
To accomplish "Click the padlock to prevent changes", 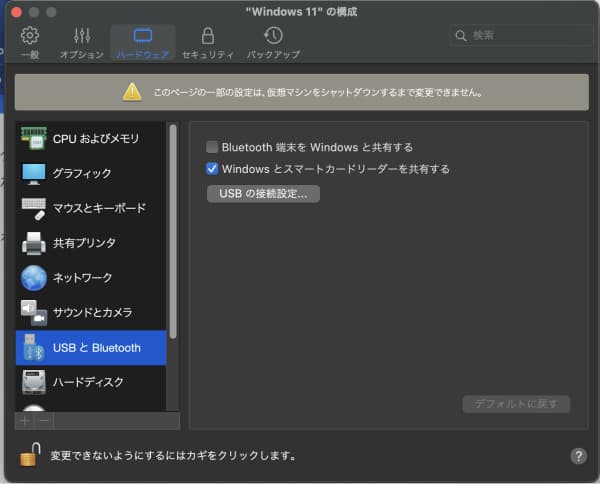I will (30, 455).
